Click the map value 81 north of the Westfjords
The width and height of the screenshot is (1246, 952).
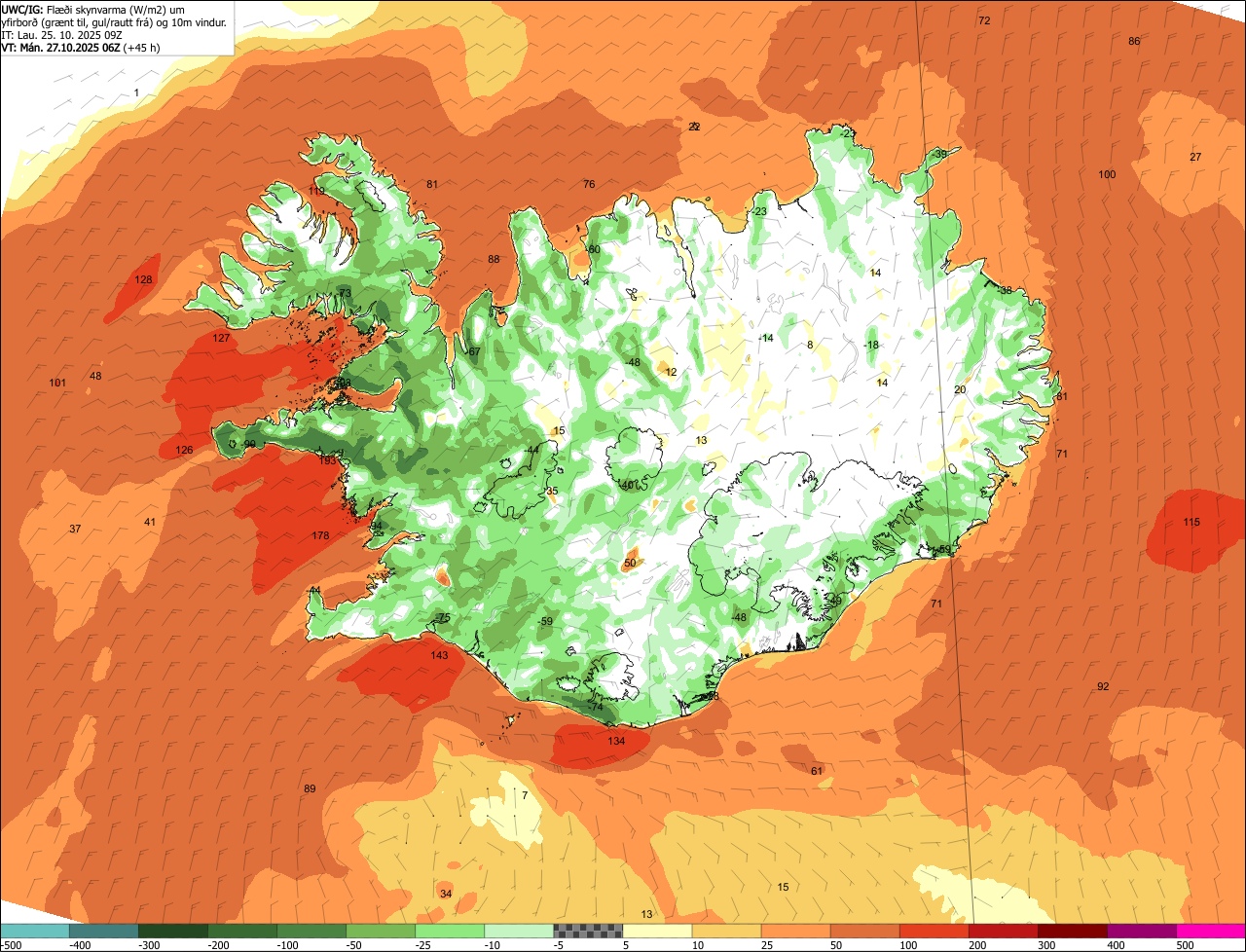coord(432,185)
